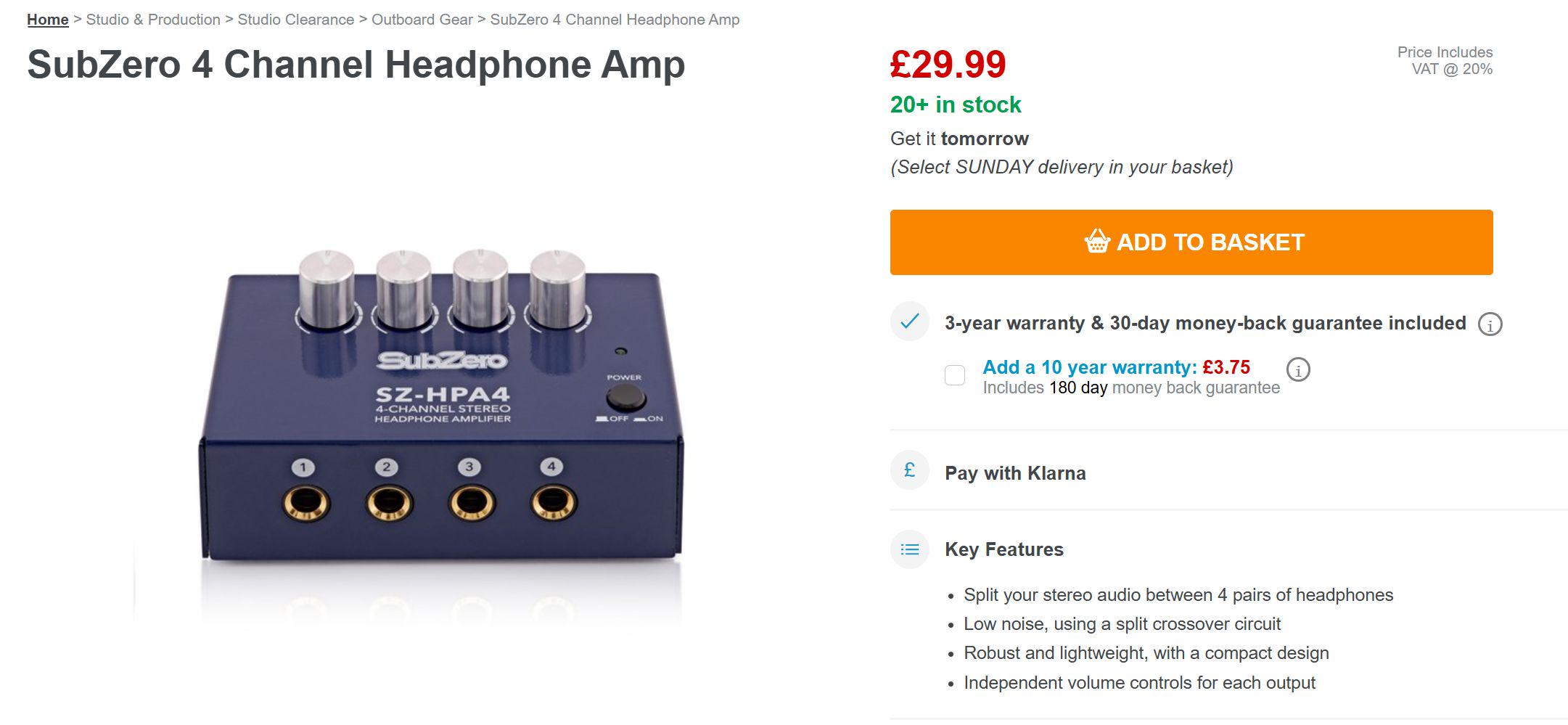Click the pound sign Klarna icon
Image resolution: width=1568 pixels, height=725 pixels.
(x=910, y=471)
